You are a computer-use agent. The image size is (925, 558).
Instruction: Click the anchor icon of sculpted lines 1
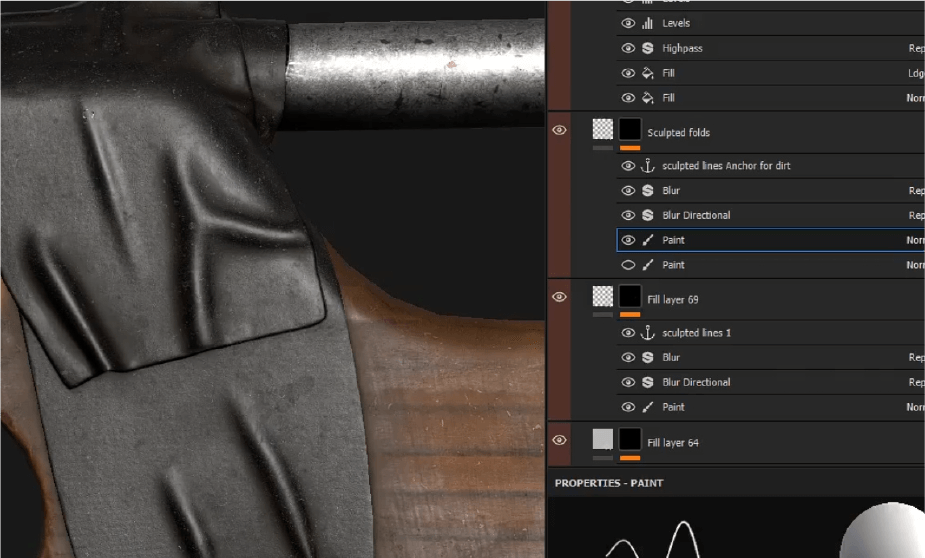(648, 333)
